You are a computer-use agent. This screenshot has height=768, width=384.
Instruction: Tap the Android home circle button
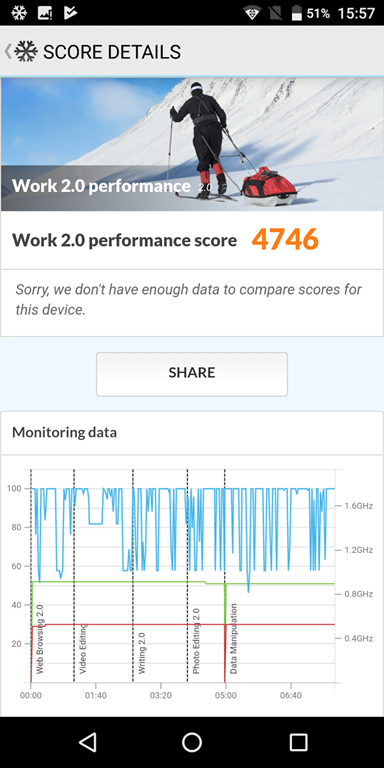click(192, 743)
